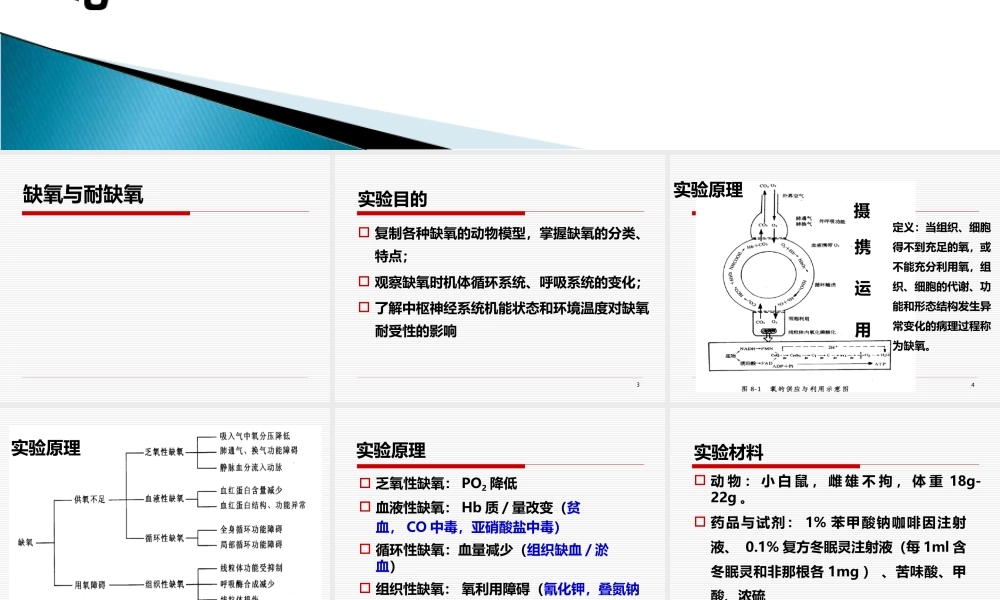
Task: Click the root node 缺氧 in the tree
Action: click(26, 543)
